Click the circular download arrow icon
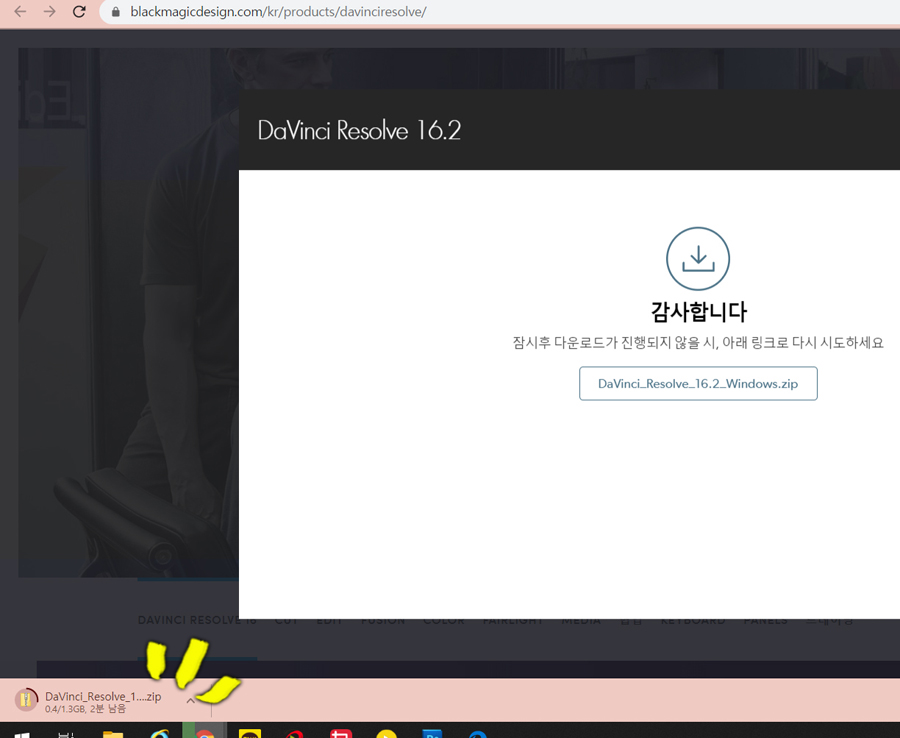This screenshot has height=738, width=900. [x=697, y=259]
